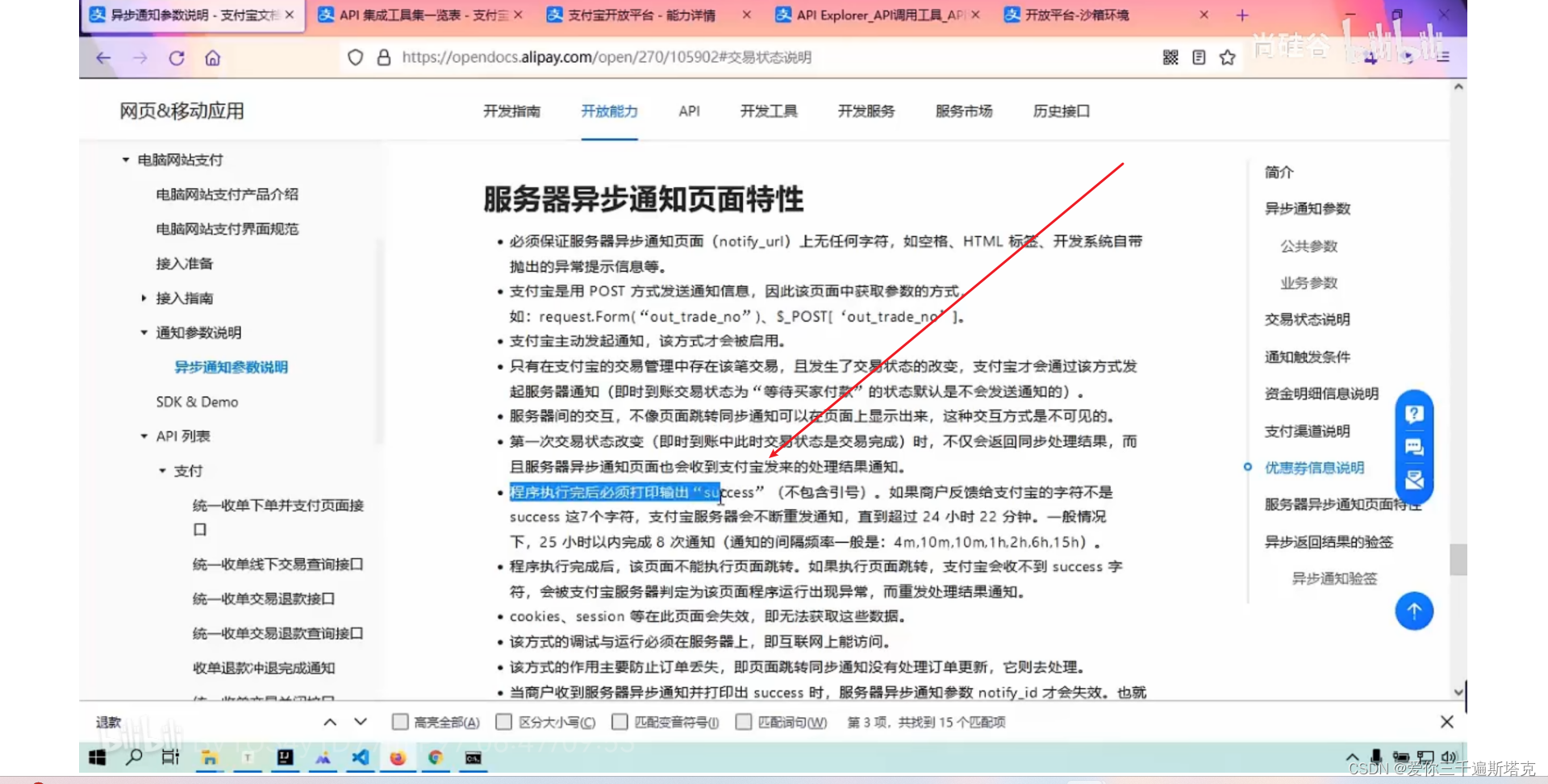1548x784 pixels.
Task: Open 开发工具 in top navigation
Action: 769,111
